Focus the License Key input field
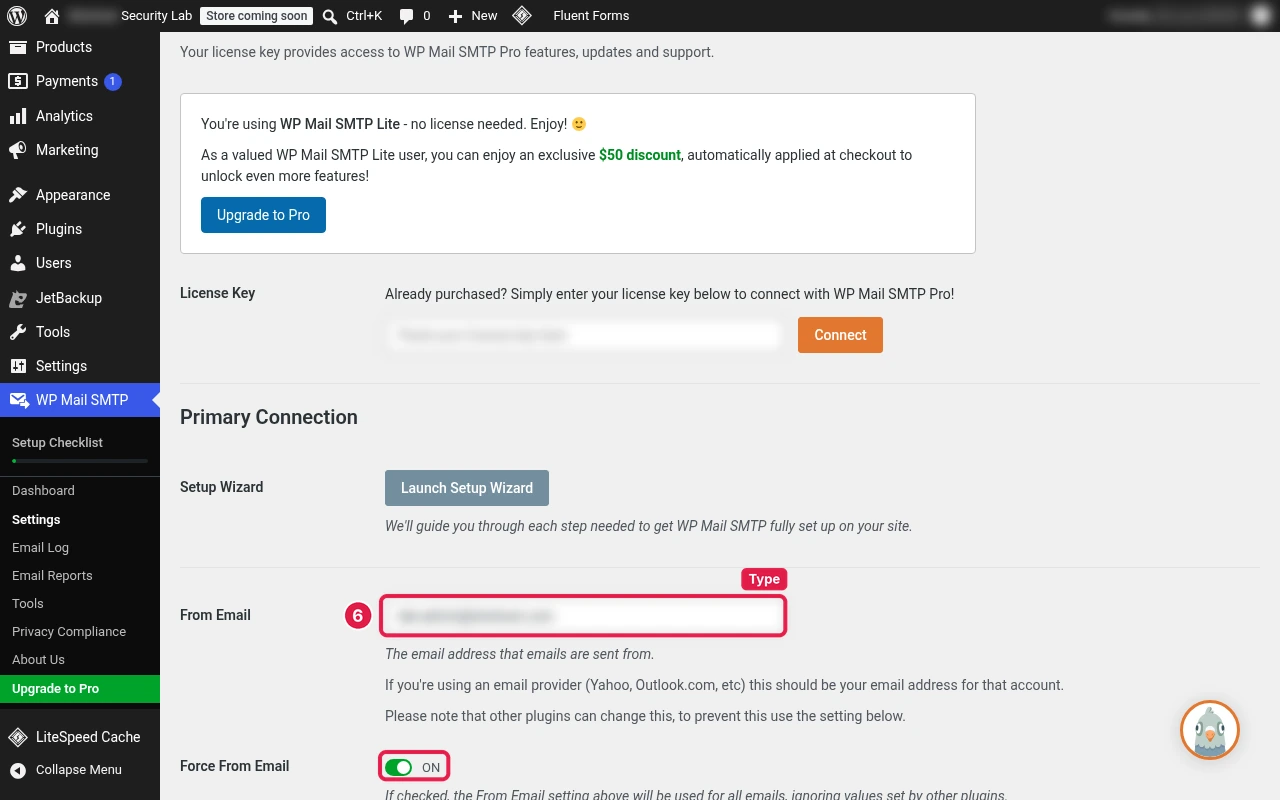 [583, 335]
